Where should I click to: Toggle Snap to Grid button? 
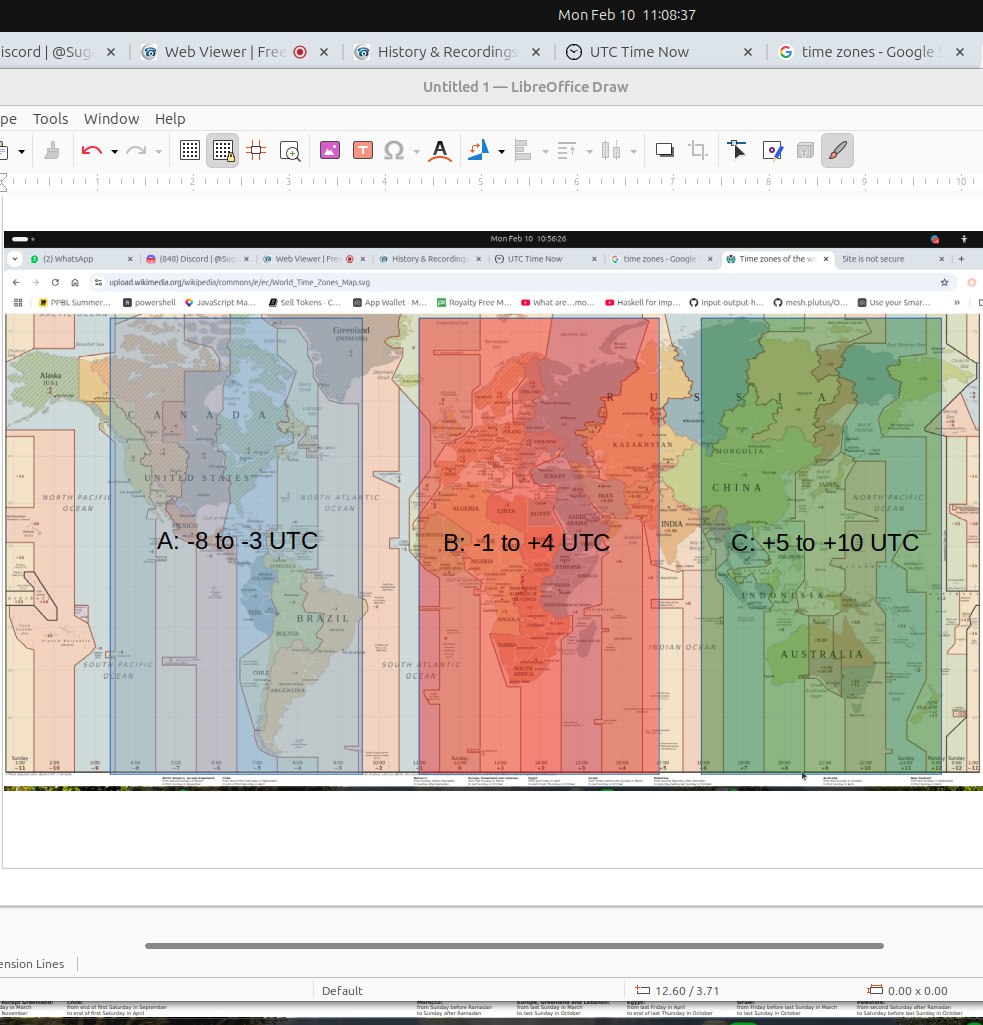(x=223, y=151)
